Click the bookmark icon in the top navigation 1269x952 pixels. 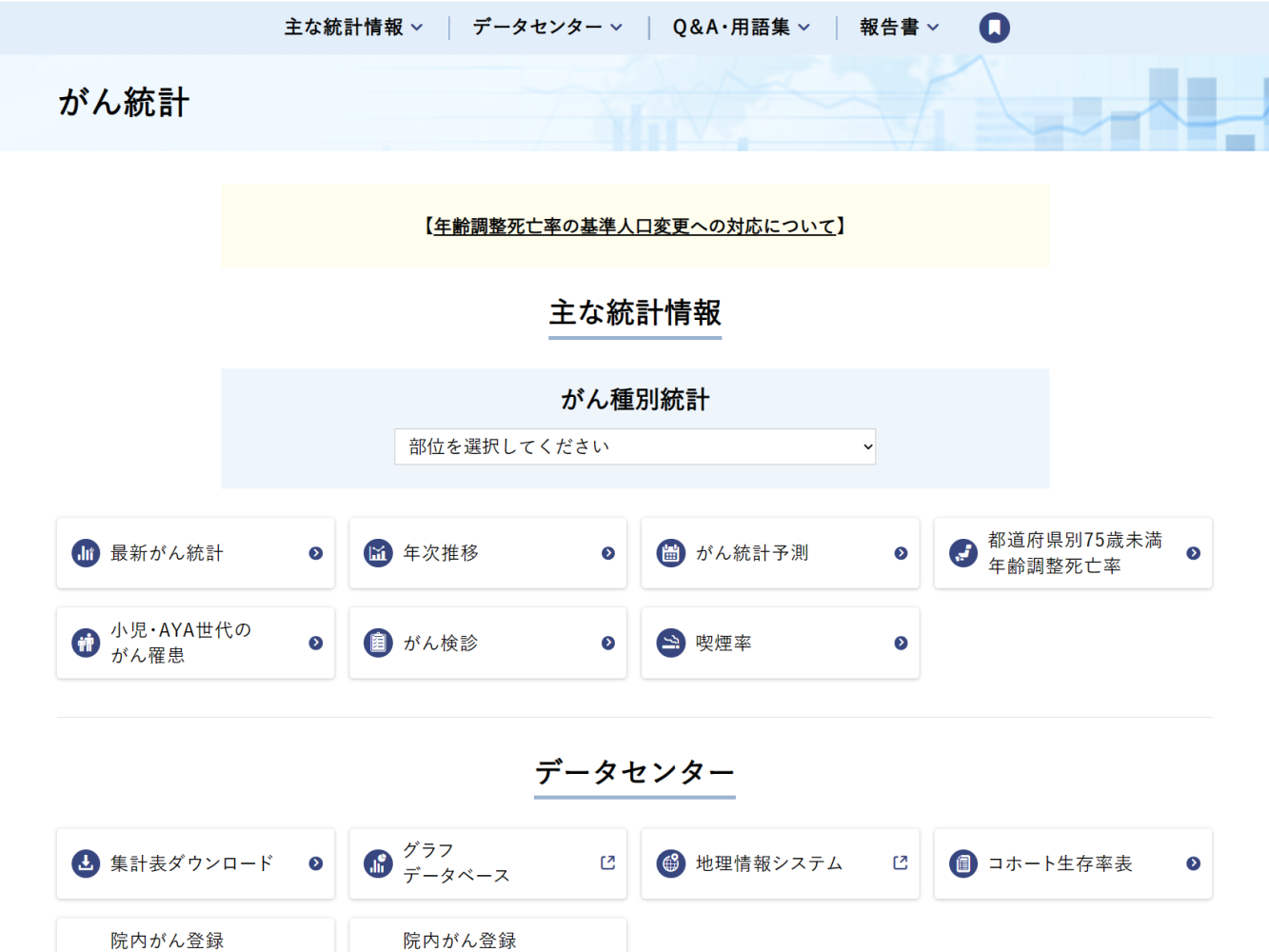click(x=994, y=28)
